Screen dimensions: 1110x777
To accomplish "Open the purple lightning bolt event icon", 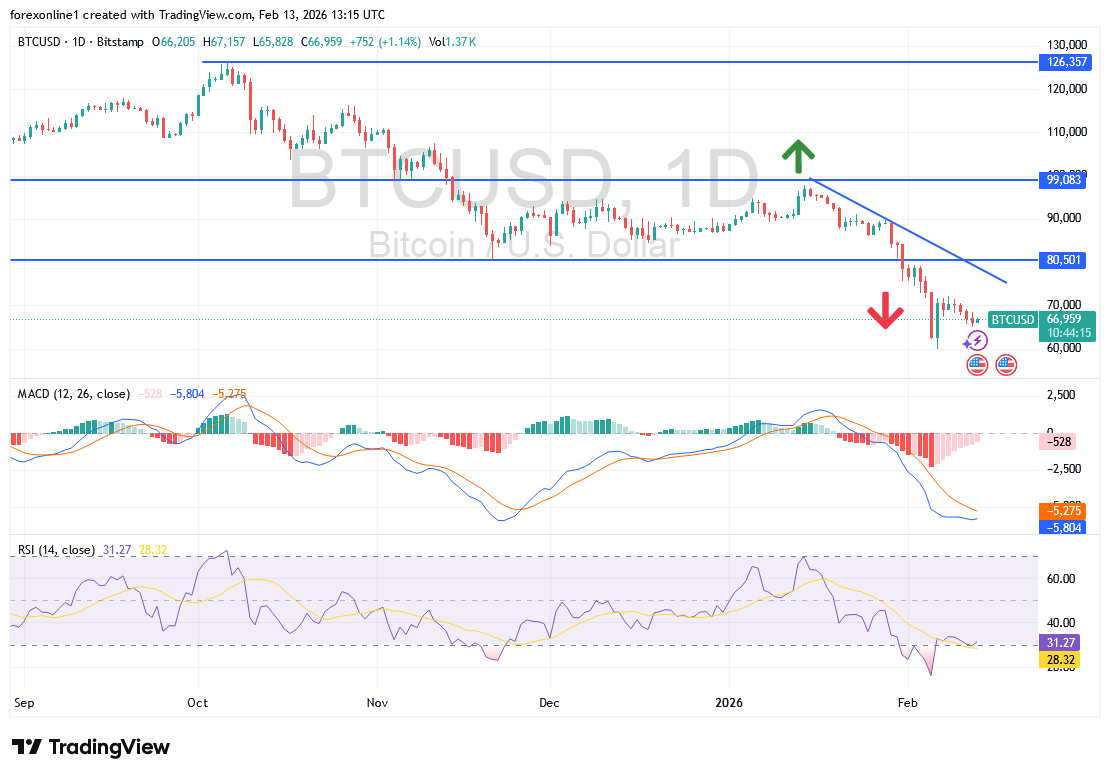I will pos(977,341).
